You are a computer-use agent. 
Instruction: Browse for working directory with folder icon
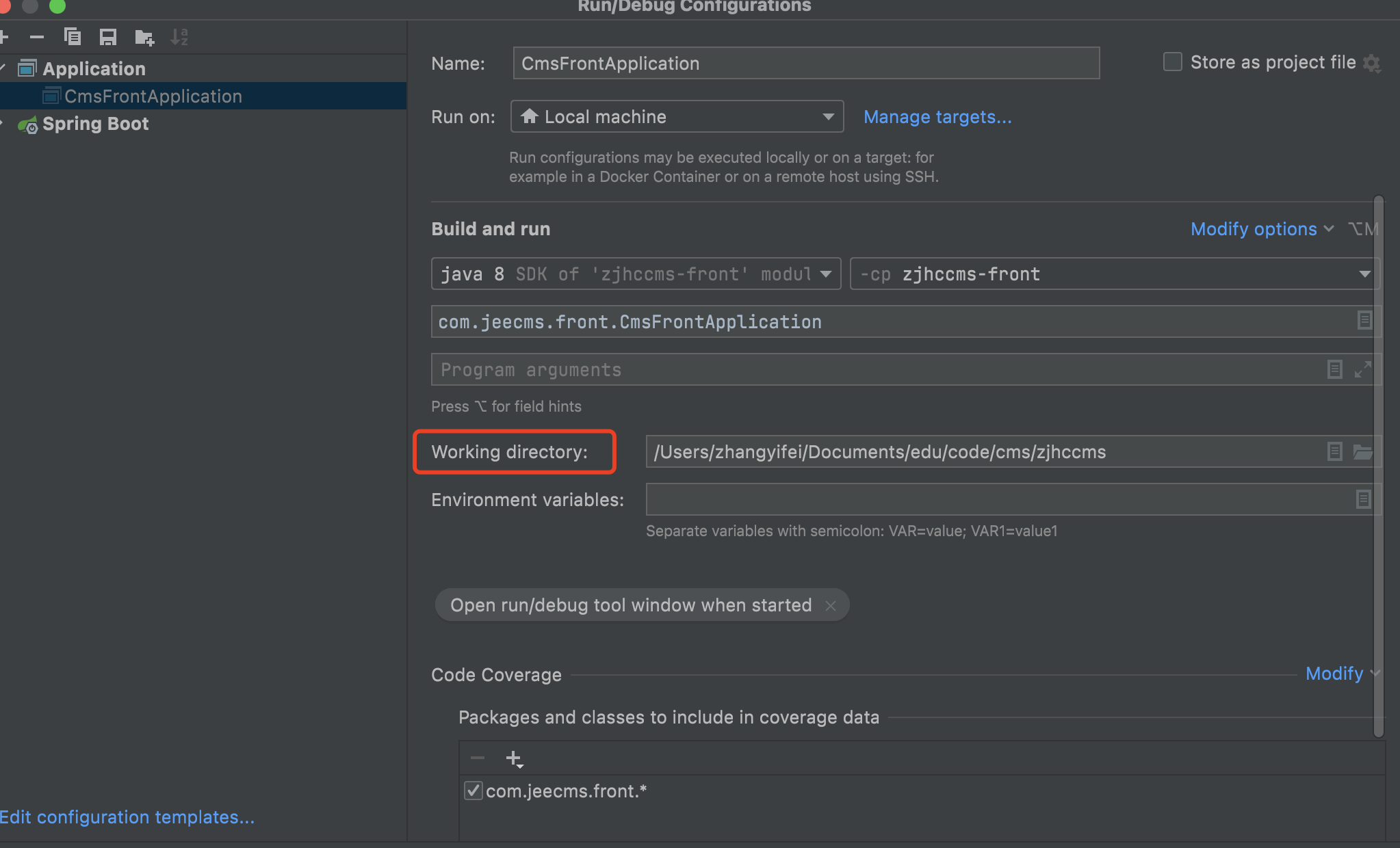pyautogui.click(x=1362, y=451)
